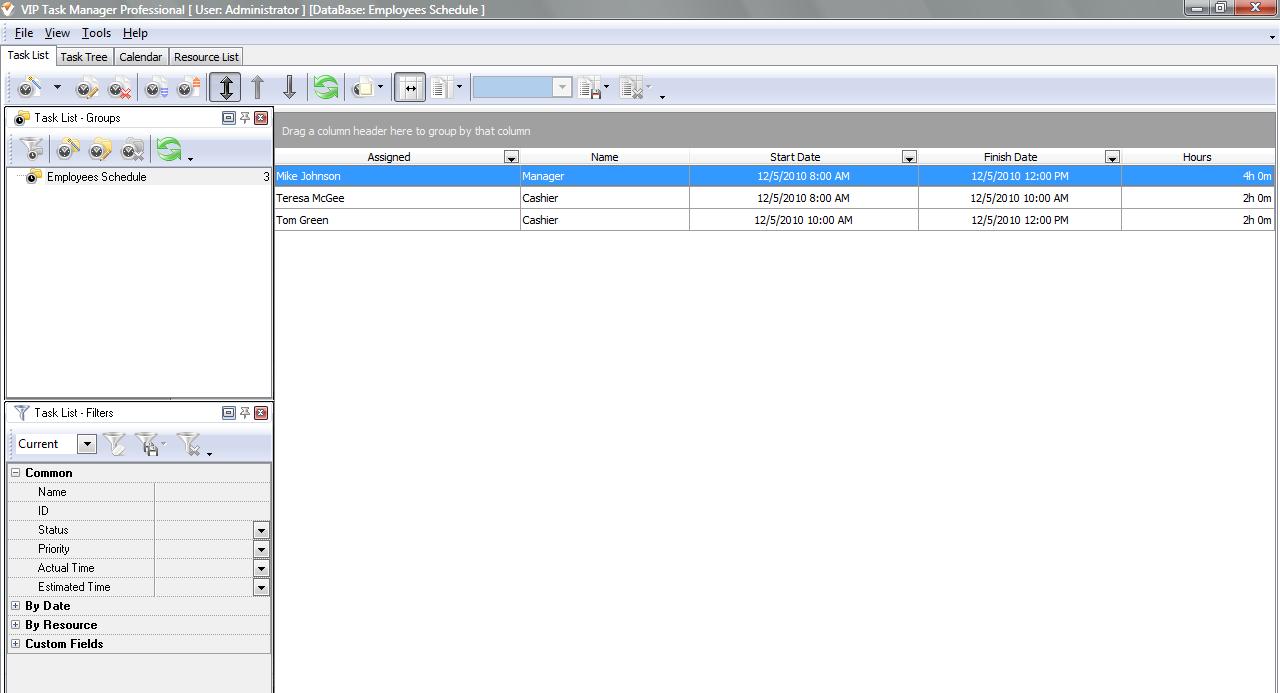Viewport: 1280px width, 693px height.
Task: Select the Teresa McGee task row
Action: pyautogui.click(x=600, y=198)
